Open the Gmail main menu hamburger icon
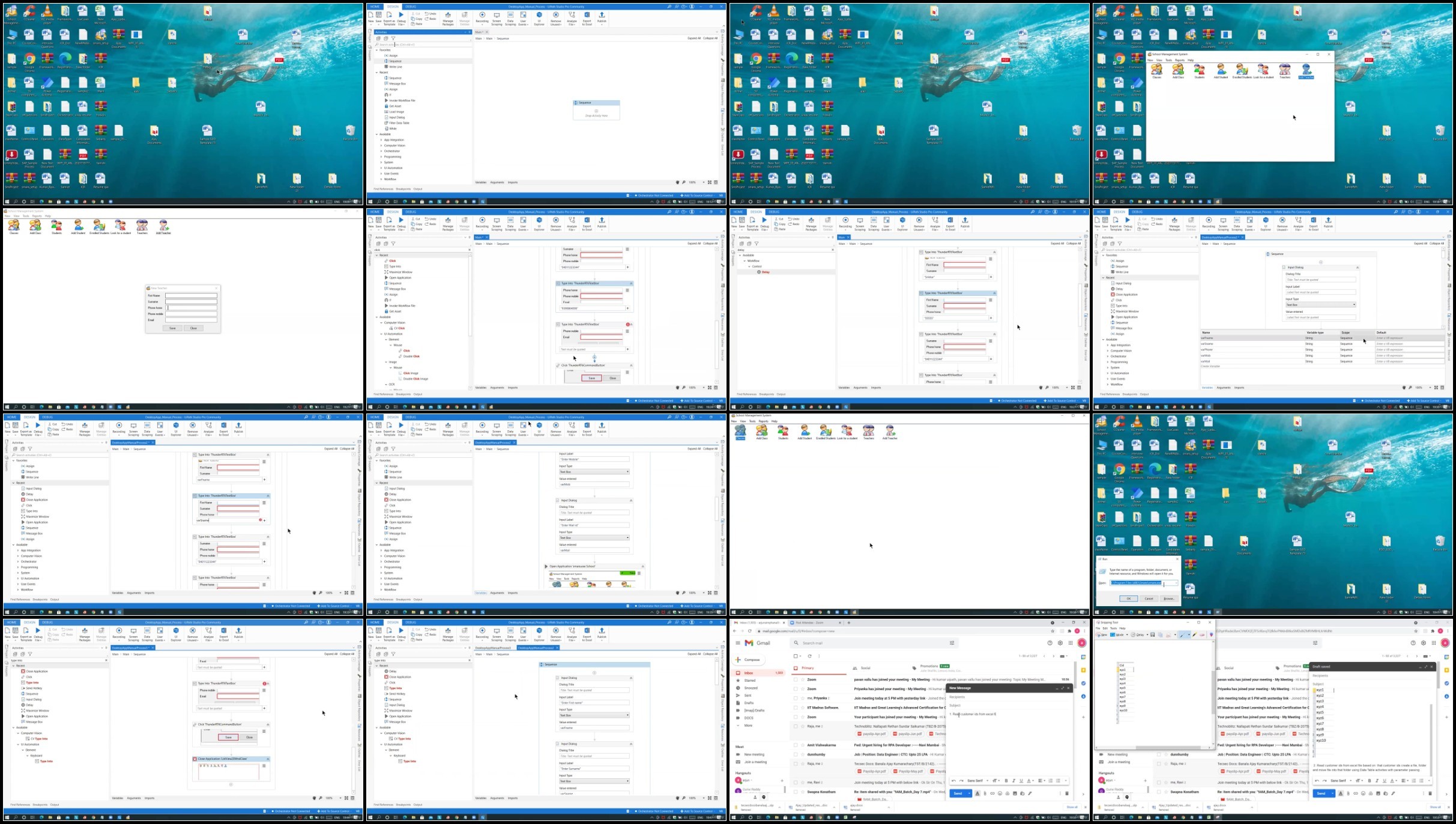 point(737,643)
